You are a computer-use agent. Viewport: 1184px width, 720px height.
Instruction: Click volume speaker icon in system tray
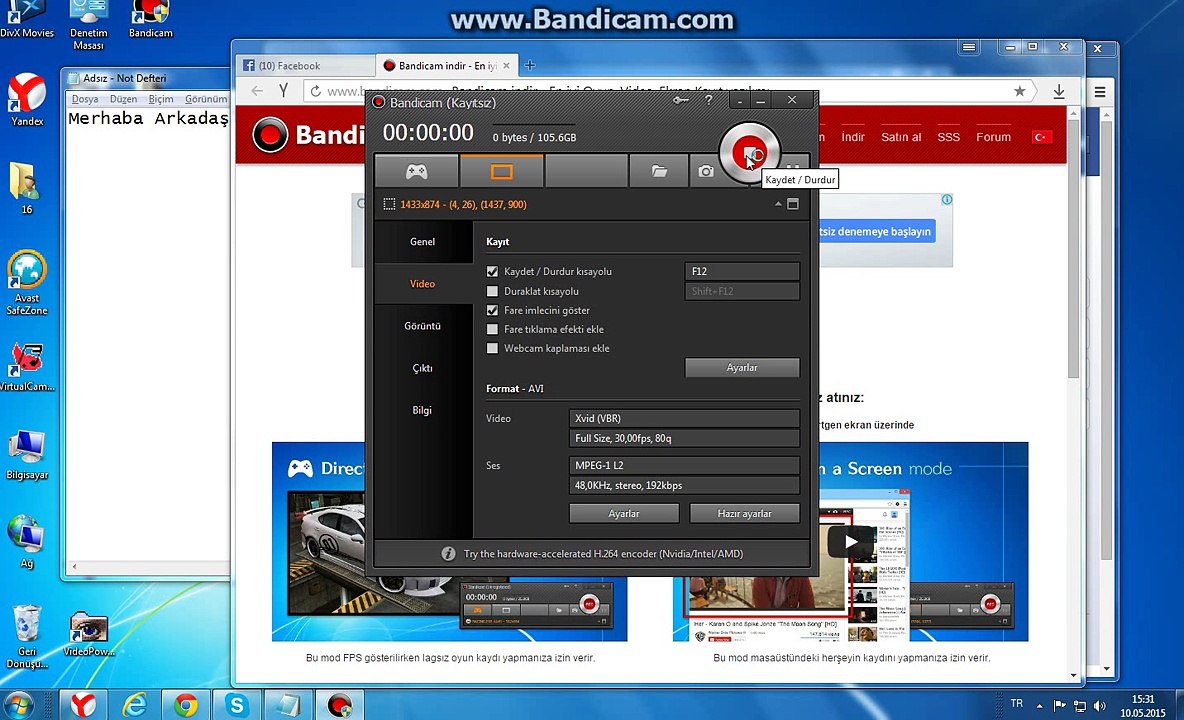point(1099,706)
